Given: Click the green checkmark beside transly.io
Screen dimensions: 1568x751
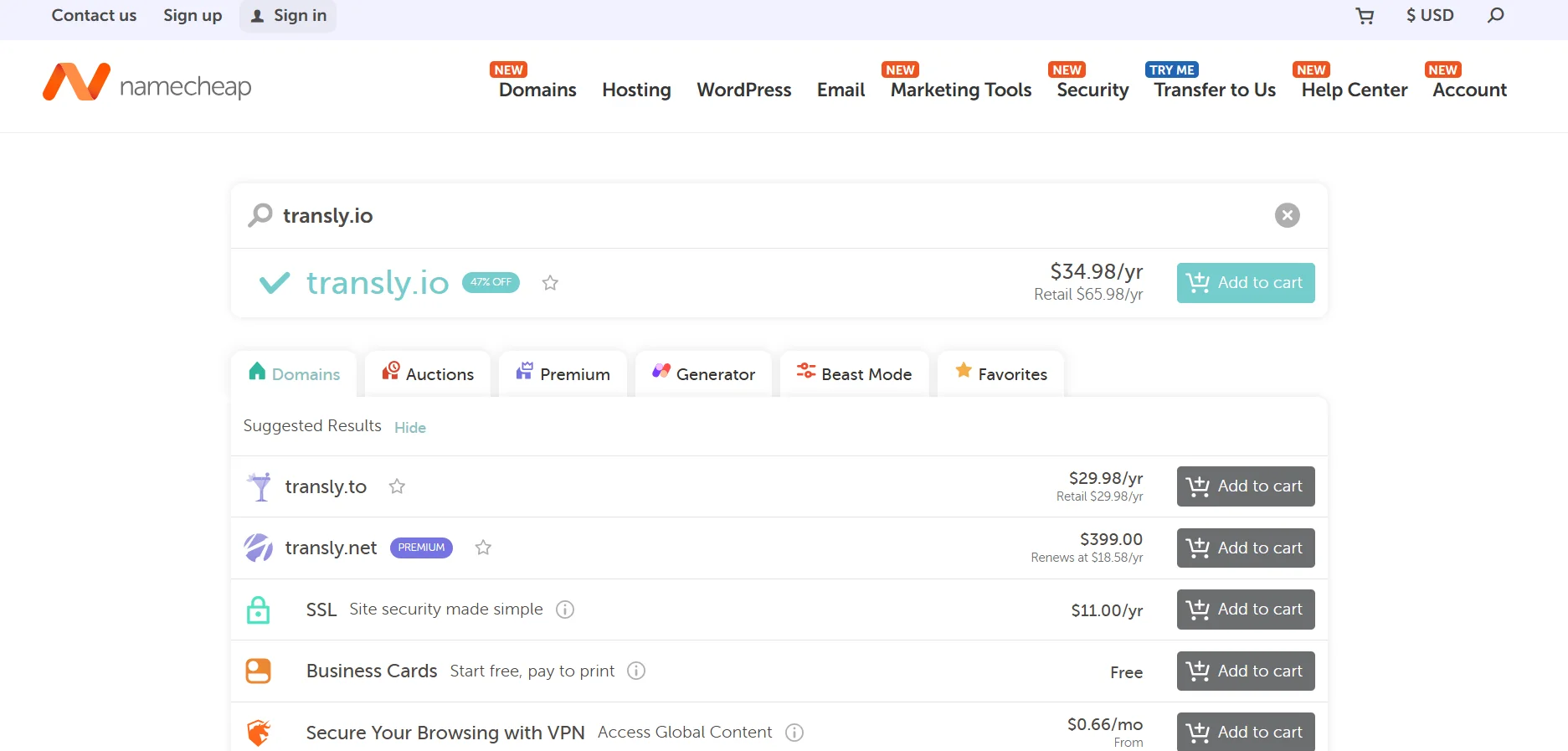Looking at the screenshot, I should (x=275, y=283).
